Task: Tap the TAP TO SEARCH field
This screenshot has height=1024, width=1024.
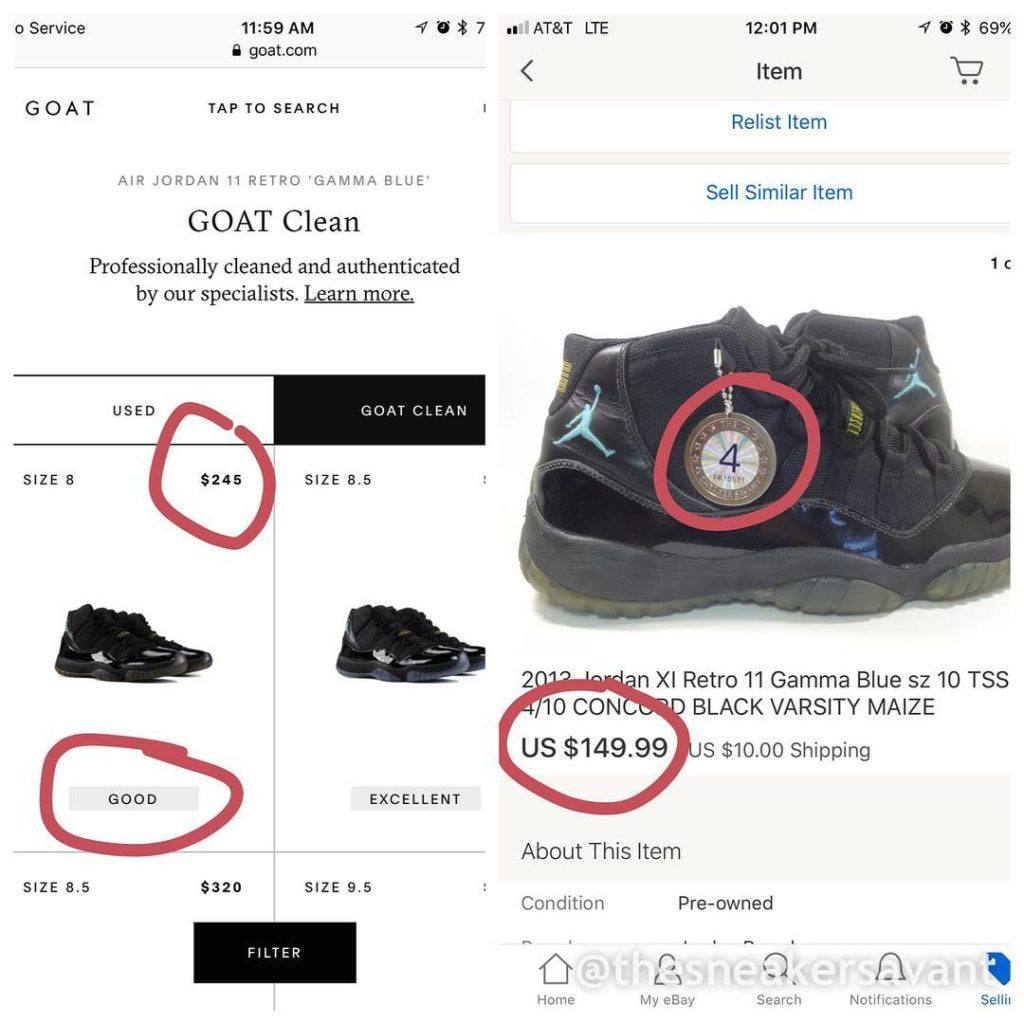Action: [274, 108]
